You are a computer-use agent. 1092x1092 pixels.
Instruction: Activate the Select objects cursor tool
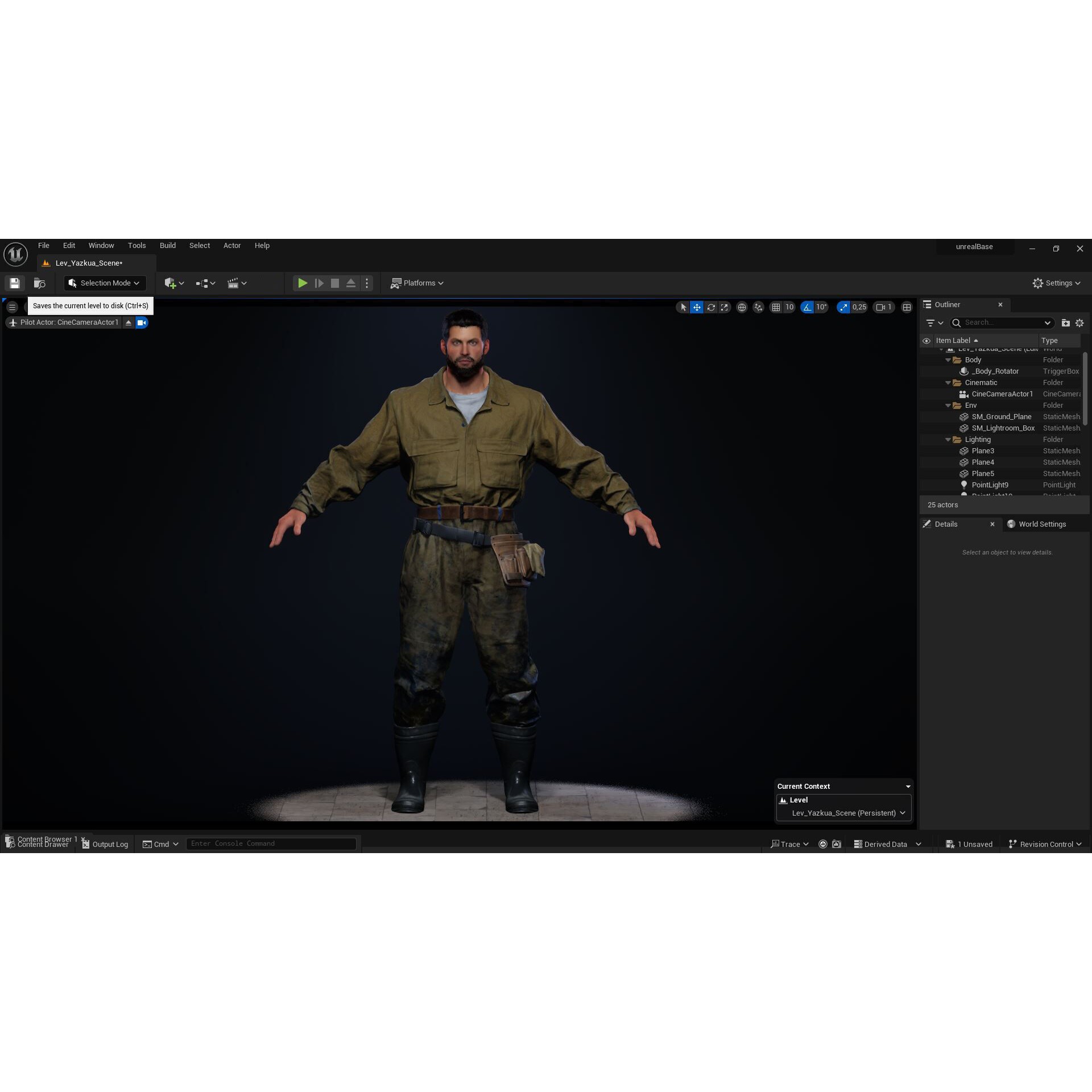pos(683,307)
